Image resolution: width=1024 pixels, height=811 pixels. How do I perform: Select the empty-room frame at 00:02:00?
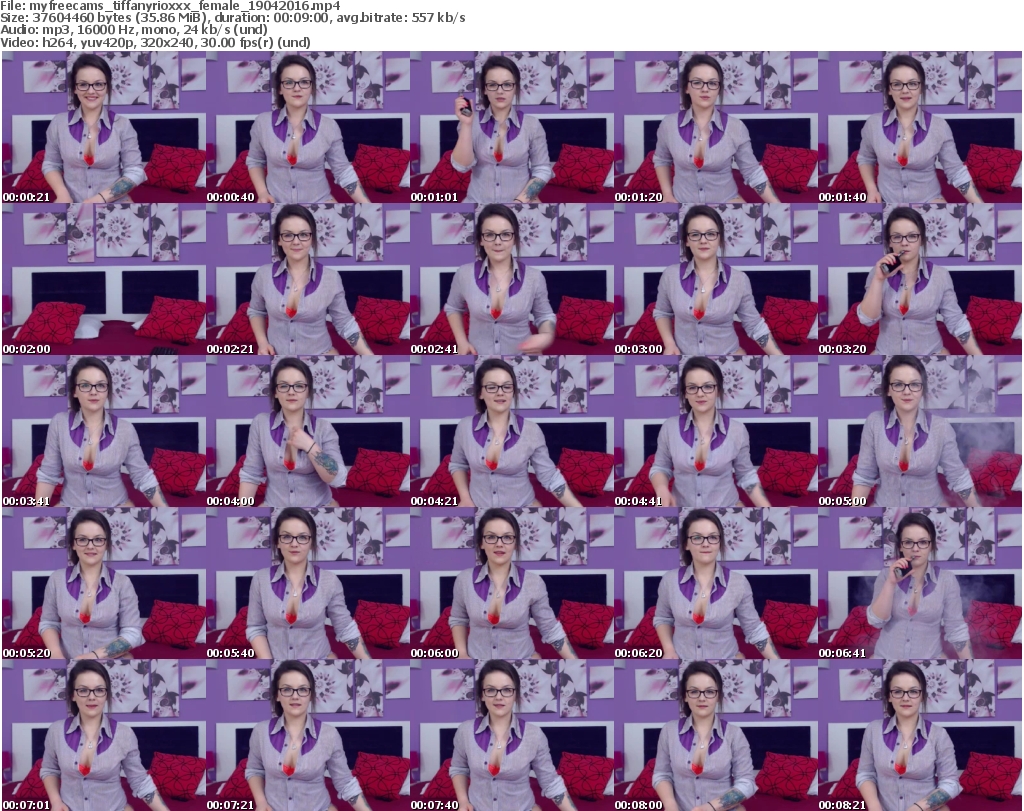[x=104, y=279]
